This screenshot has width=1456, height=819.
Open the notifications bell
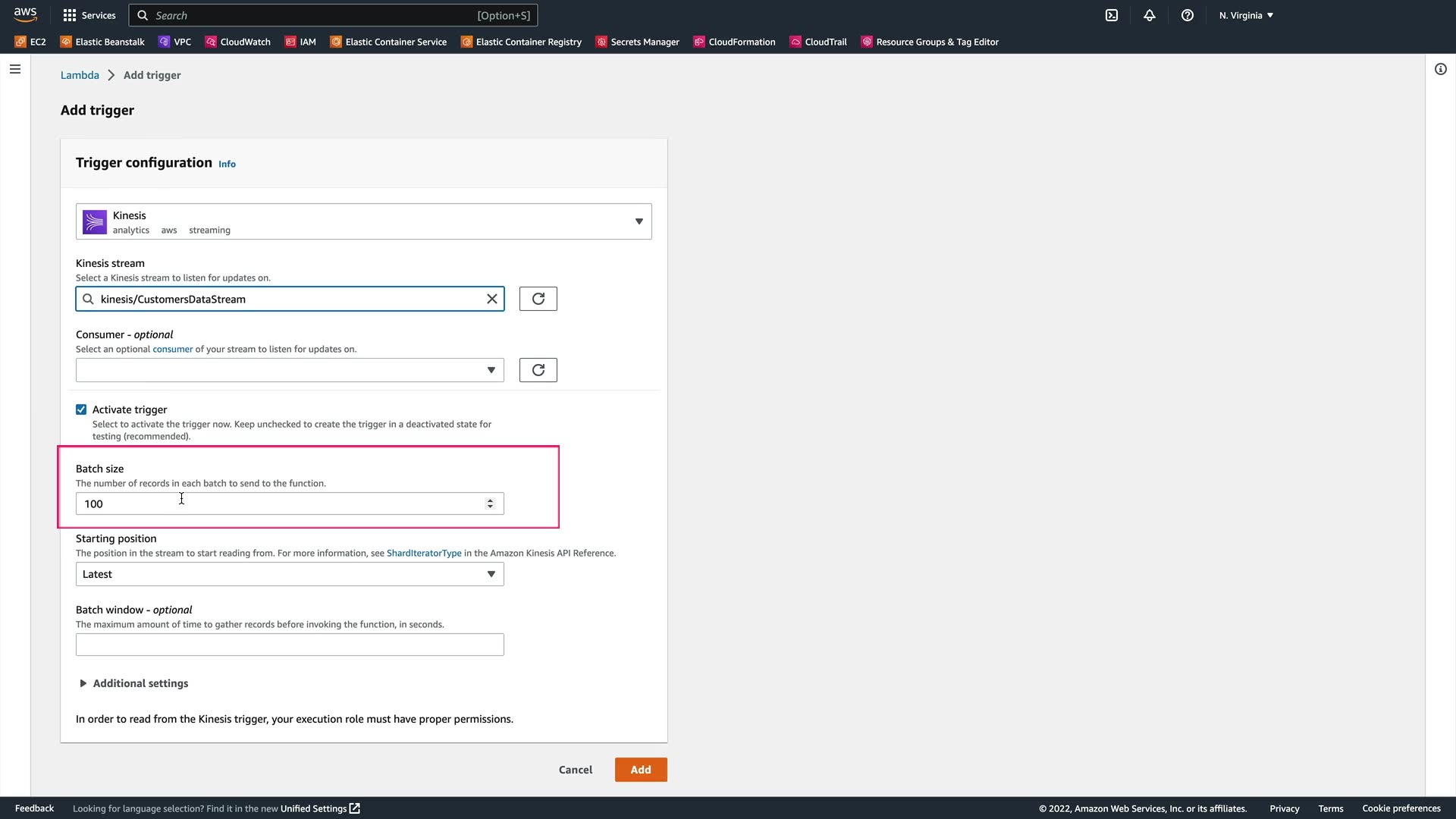point(1150,15)
